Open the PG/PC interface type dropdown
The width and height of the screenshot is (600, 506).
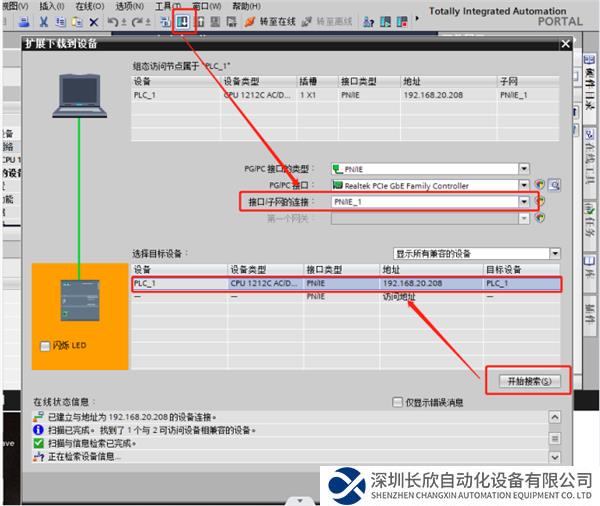[x=524, y=169]
